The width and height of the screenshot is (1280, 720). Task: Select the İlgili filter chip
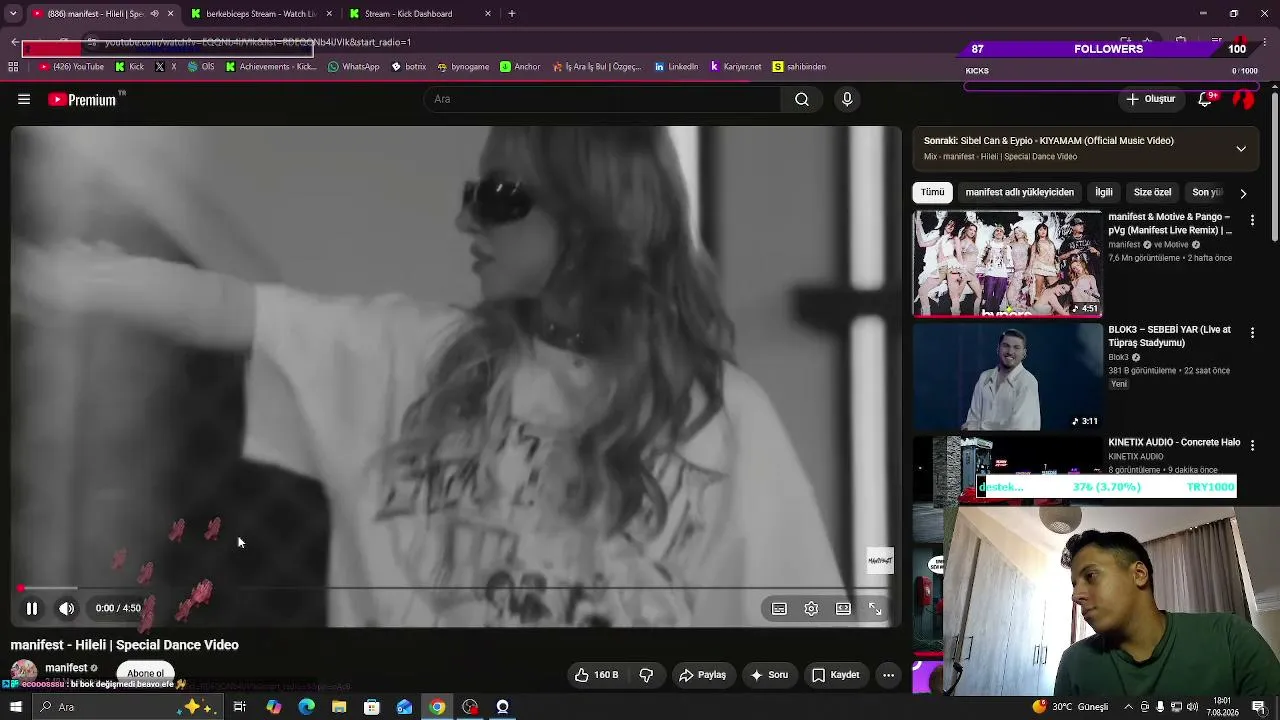[x=1104, y=192]
